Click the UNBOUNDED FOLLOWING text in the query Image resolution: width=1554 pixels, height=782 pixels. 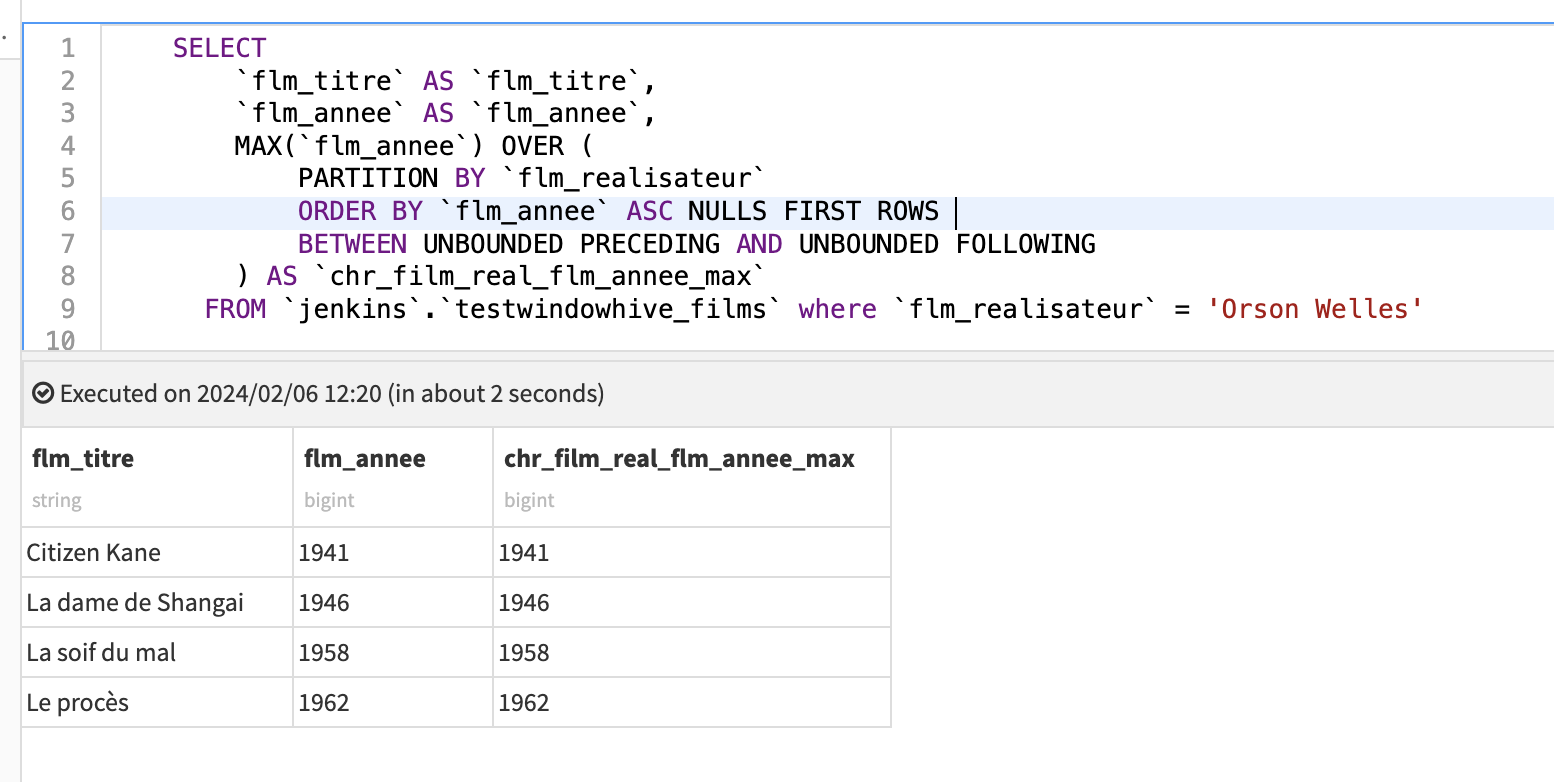946,244
